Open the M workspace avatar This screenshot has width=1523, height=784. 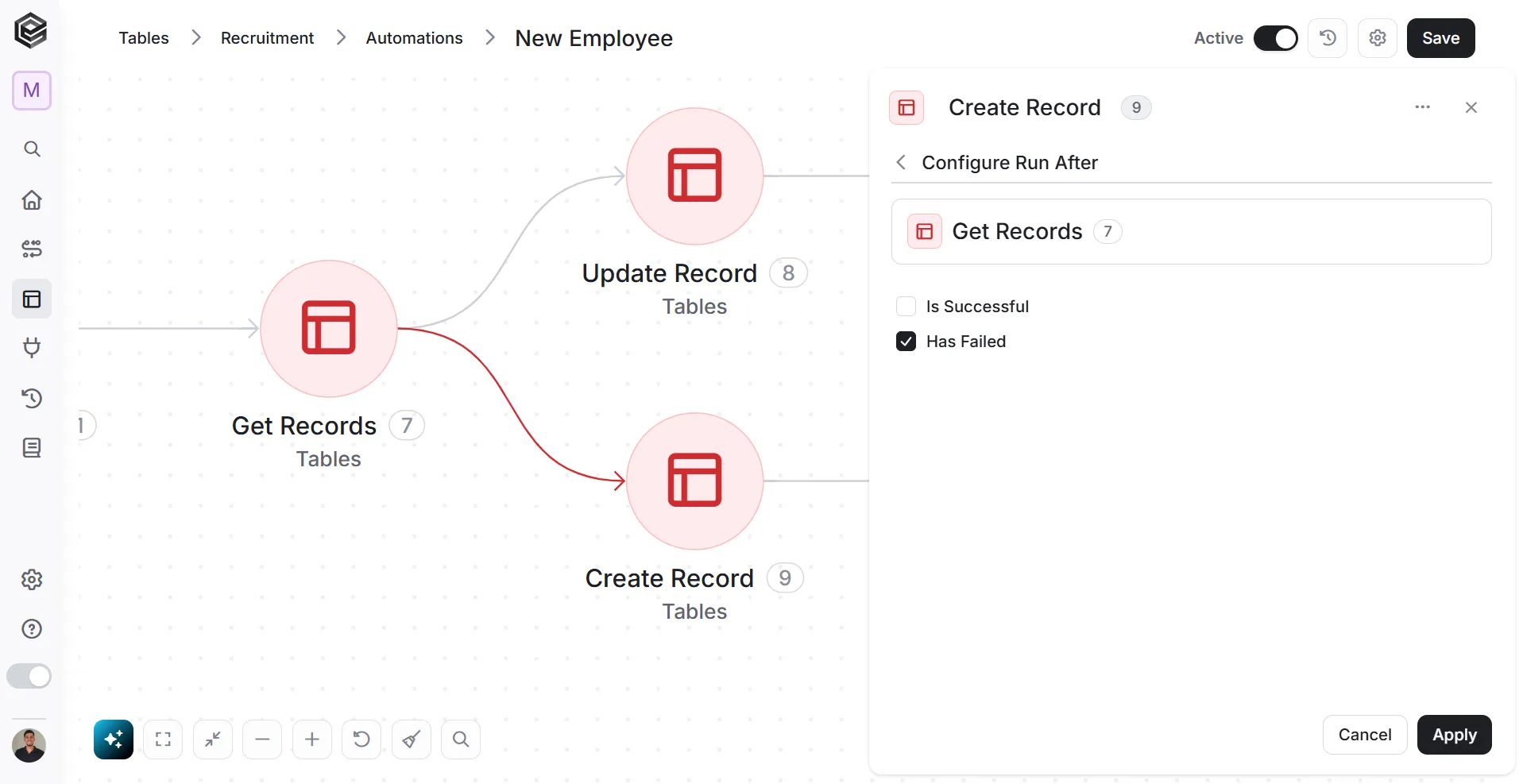32,91
